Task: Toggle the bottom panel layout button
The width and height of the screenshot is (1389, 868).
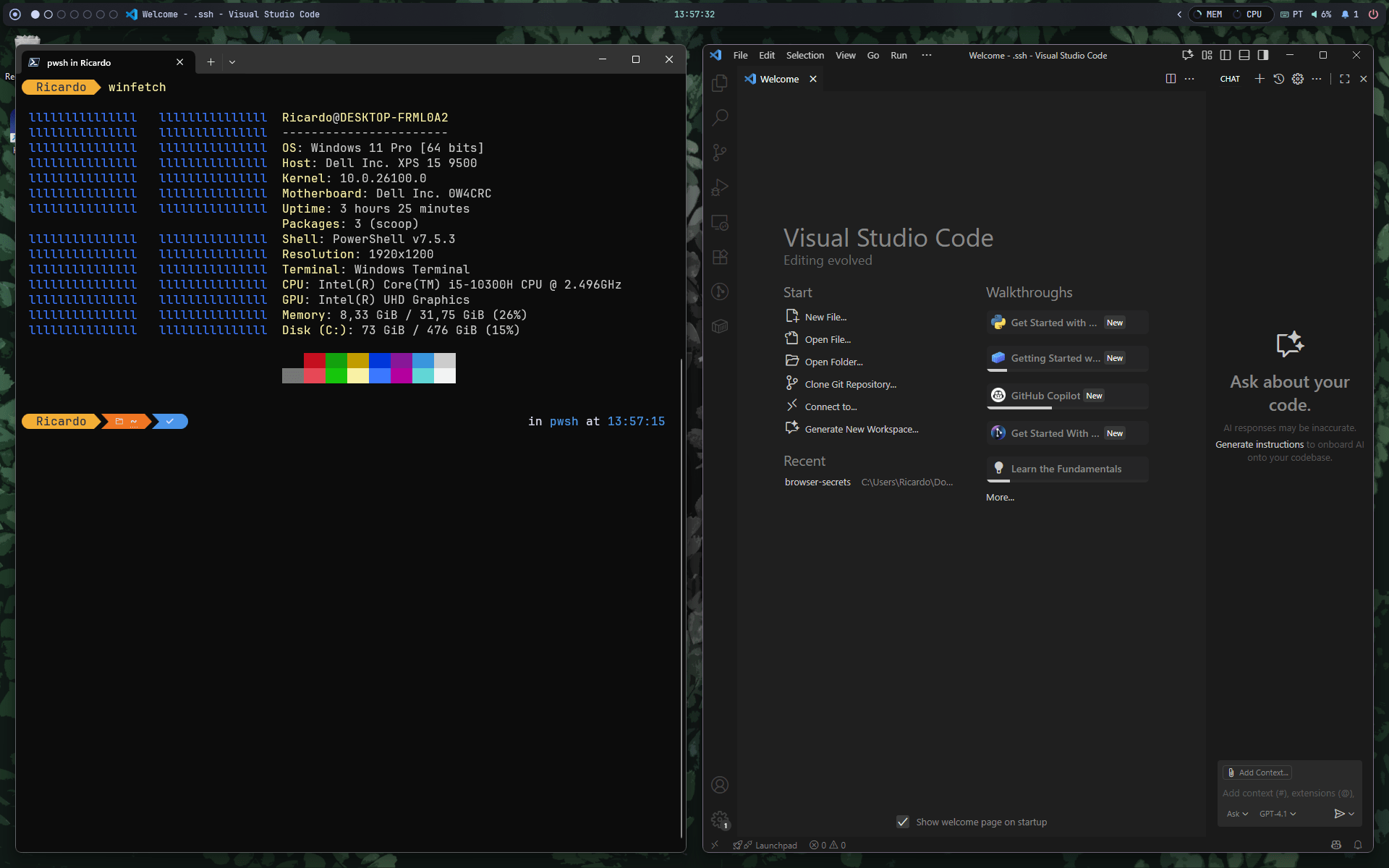Action: 1244,55
